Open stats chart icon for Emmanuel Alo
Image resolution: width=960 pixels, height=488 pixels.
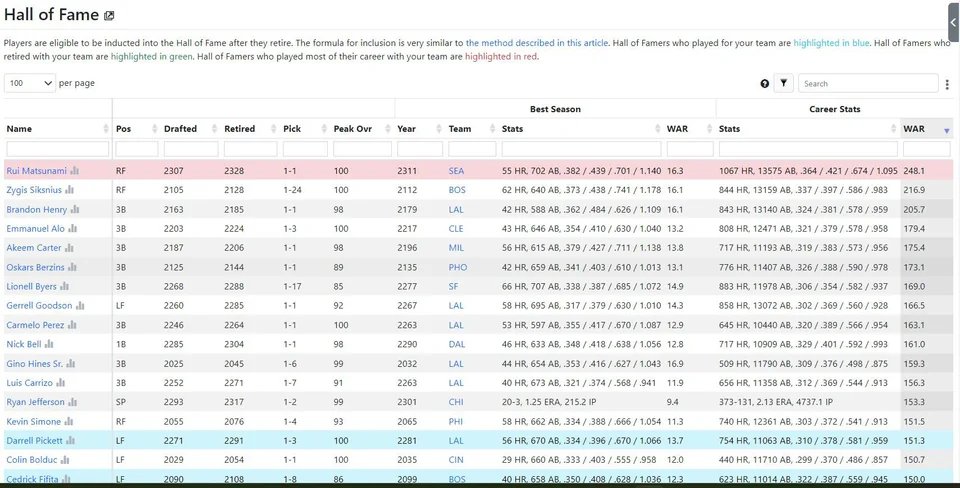(72, 228)
